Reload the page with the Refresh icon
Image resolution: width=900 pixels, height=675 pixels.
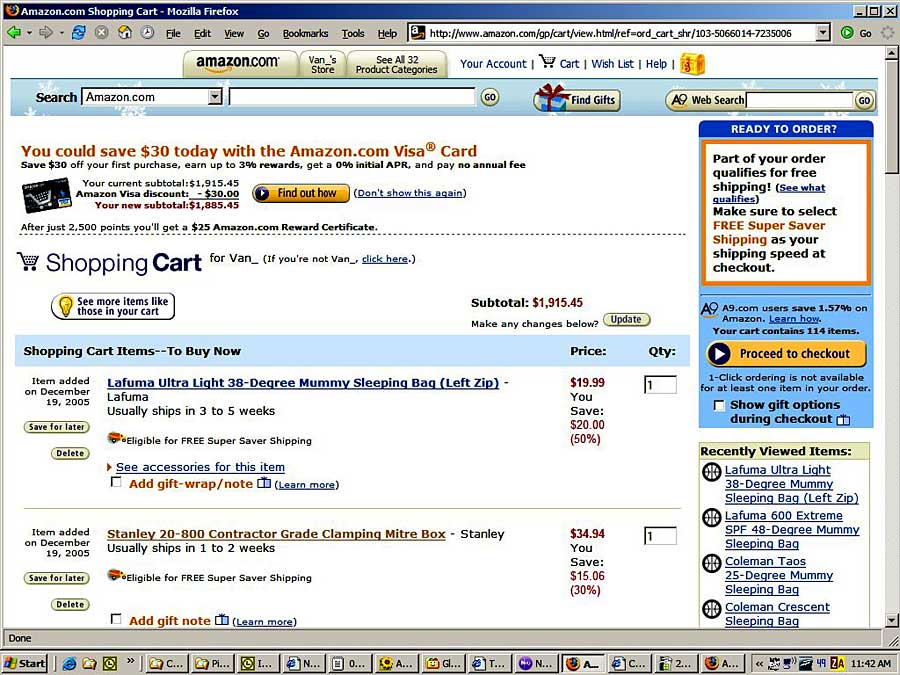78,33
